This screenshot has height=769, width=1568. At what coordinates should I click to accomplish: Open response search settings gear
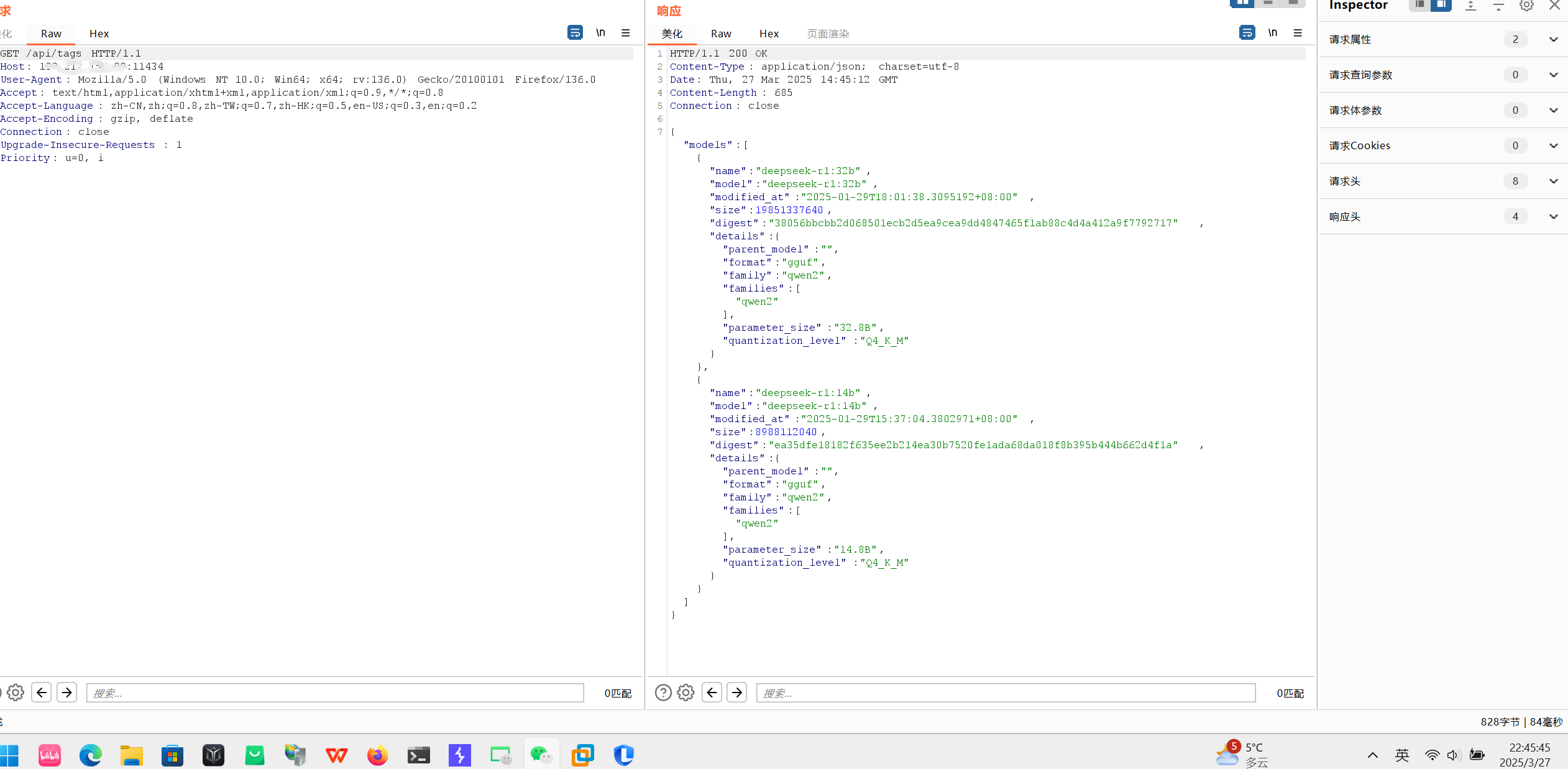coord(685,693)
